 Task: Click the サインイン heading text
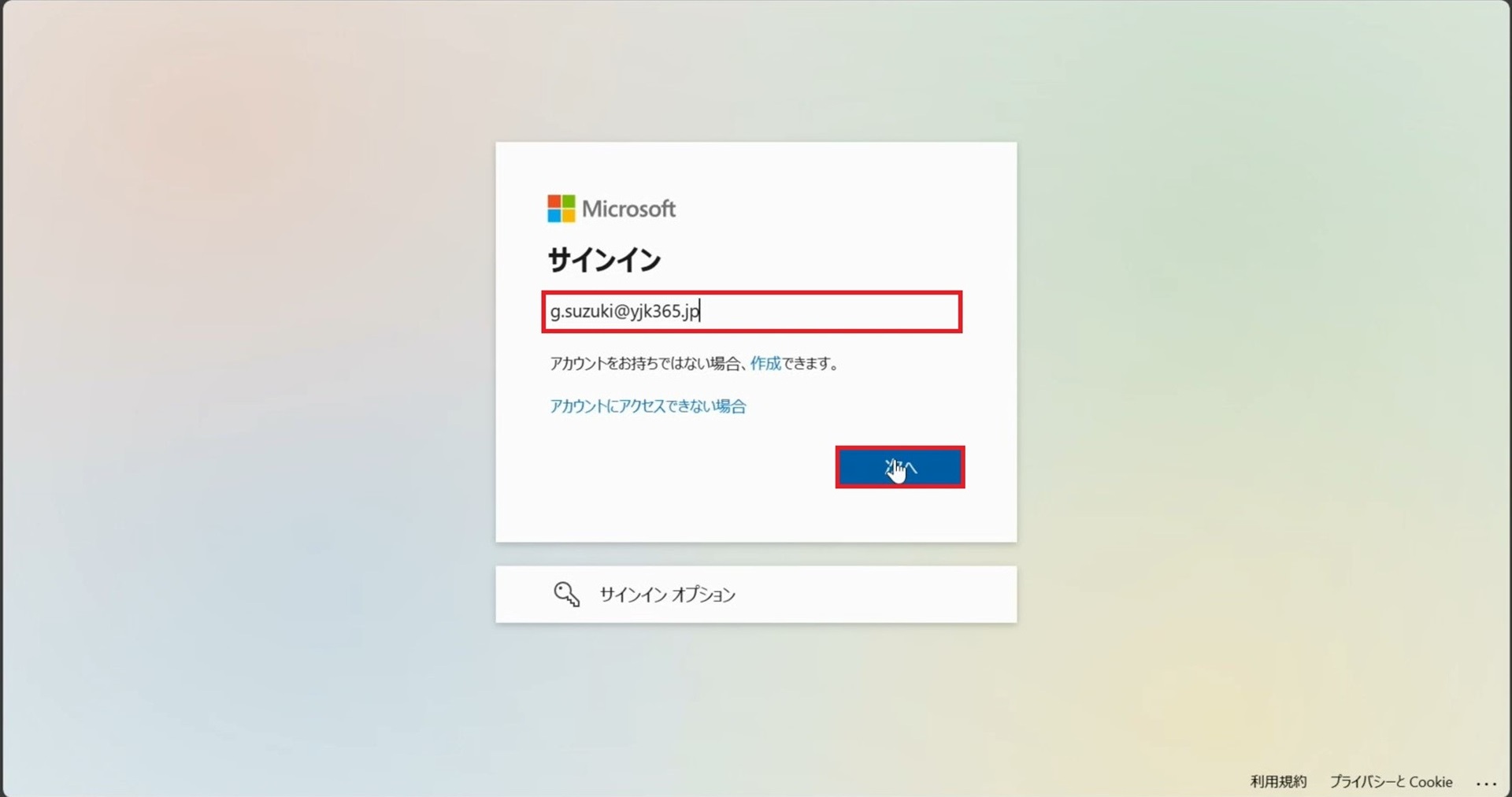(x=604, y=260)
